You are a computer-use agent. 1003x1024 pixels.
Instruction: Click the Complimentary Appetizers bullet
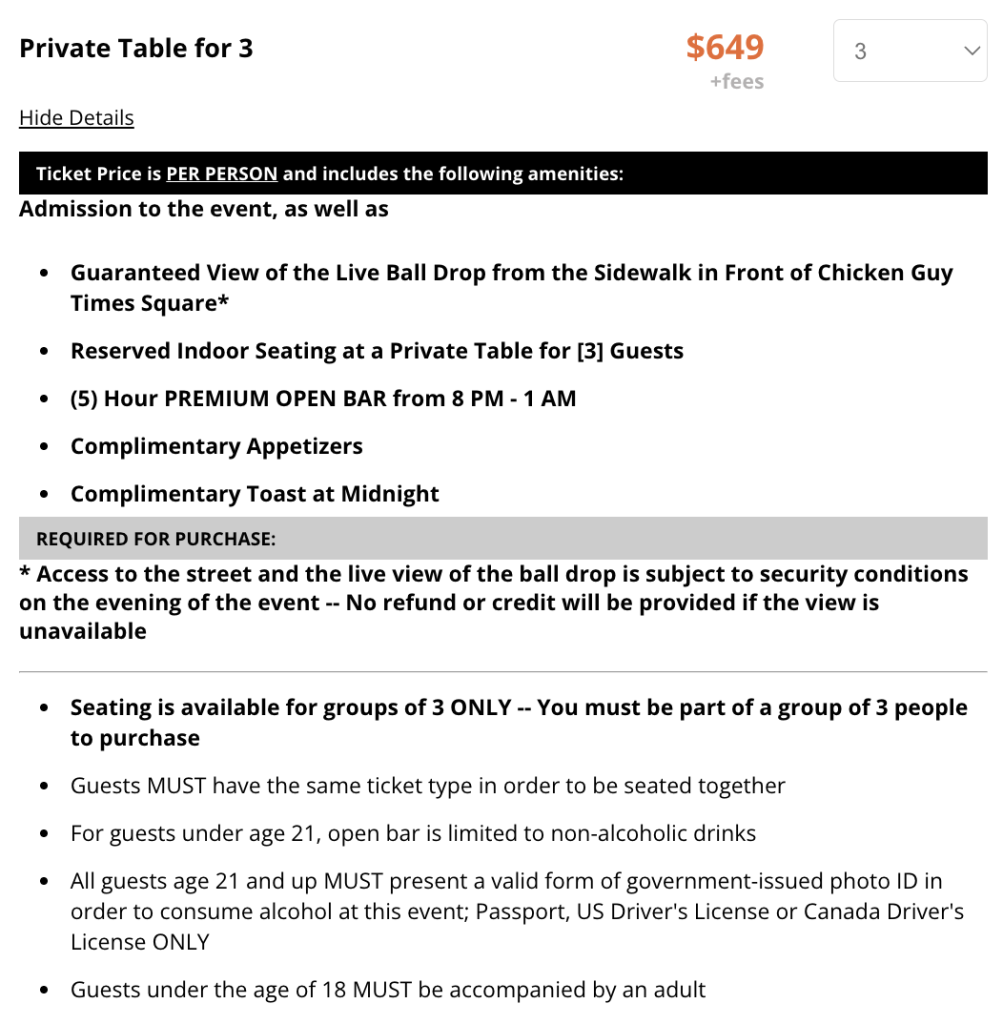pyautogui.click(x=216, y=446)
